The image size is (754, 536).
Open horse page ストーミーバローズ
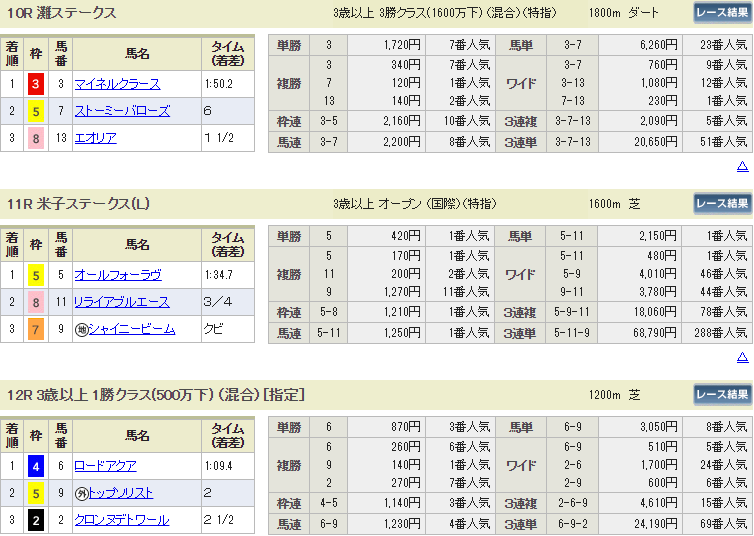[x=122, y=111]
